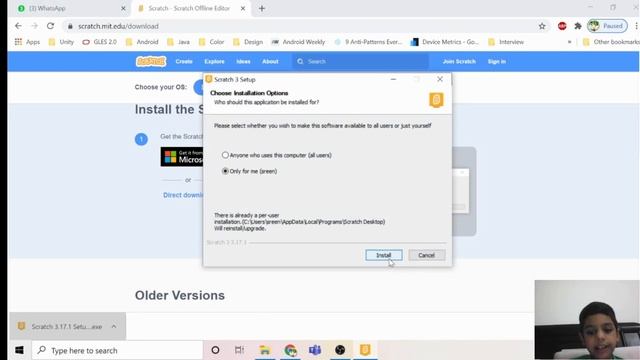This screenshot has width=640, height=360.
Task: Select 'Anyone who uses this computer' radio option
Action: pyautogui.click(x=225, y=155)
